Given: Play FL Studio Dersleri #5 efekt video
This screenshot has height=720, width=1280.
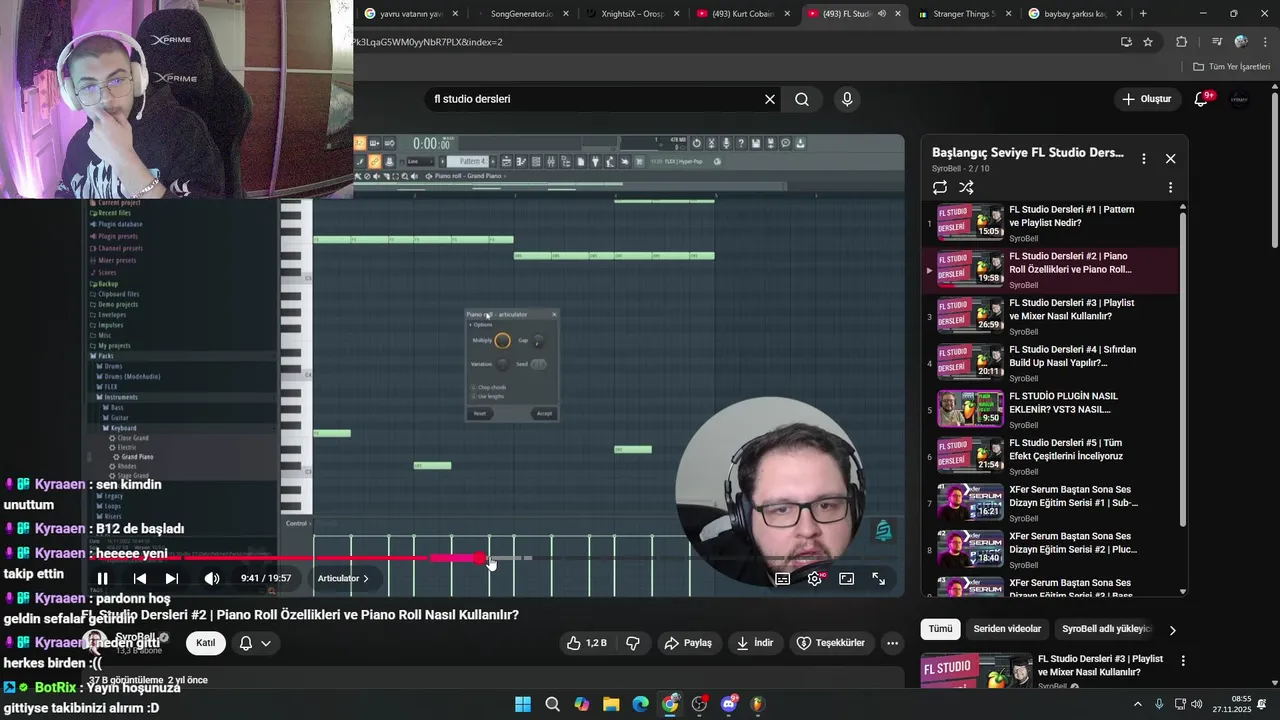Looking at the screenshot, I should coord(1050,456).
